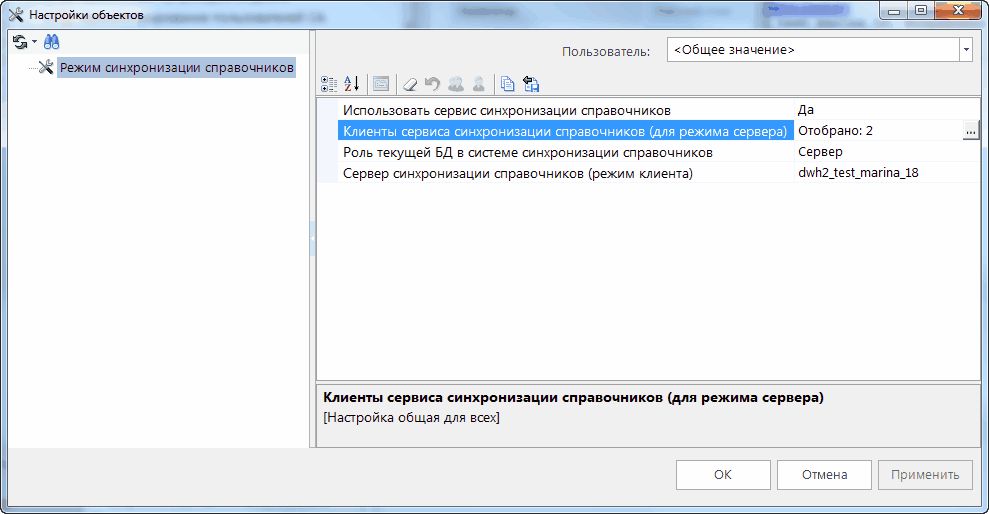The image size is (989, 514).
Task: Open the Пользователь combo box dropdown
Action: pos(965,50)
